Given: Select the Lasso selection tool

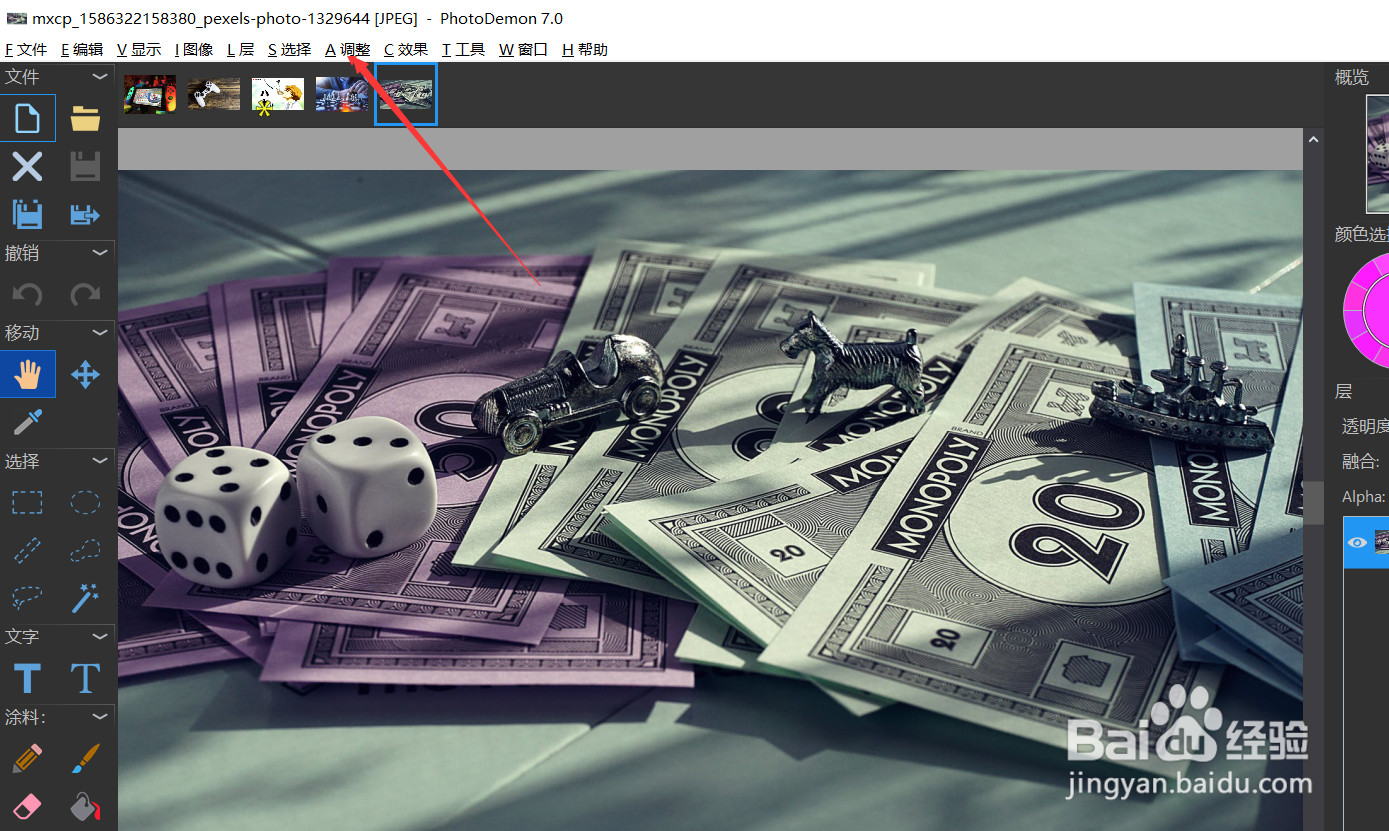Looking at the screenshot, I should [x=27, y=598].
